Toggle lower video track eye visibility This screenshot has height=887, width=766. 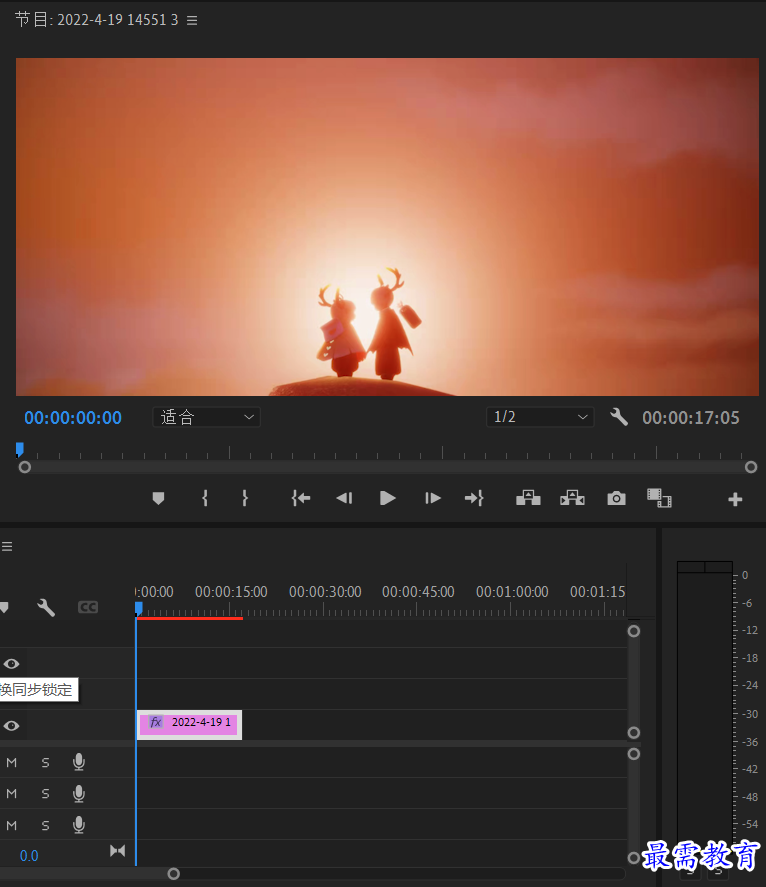(x=11, y=726)
